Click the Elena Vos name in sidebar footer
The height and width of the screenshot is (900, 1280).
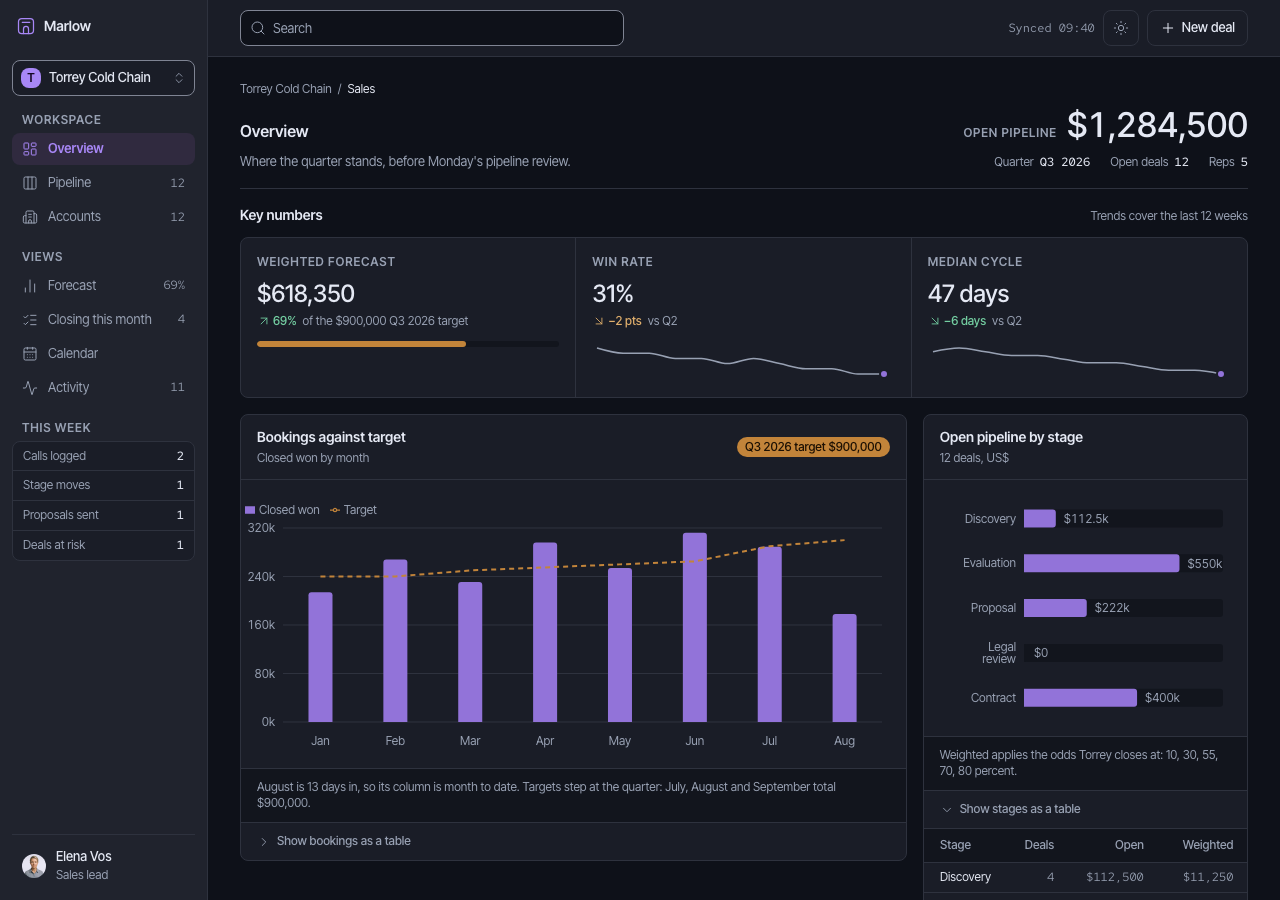(x=84, y=857)
